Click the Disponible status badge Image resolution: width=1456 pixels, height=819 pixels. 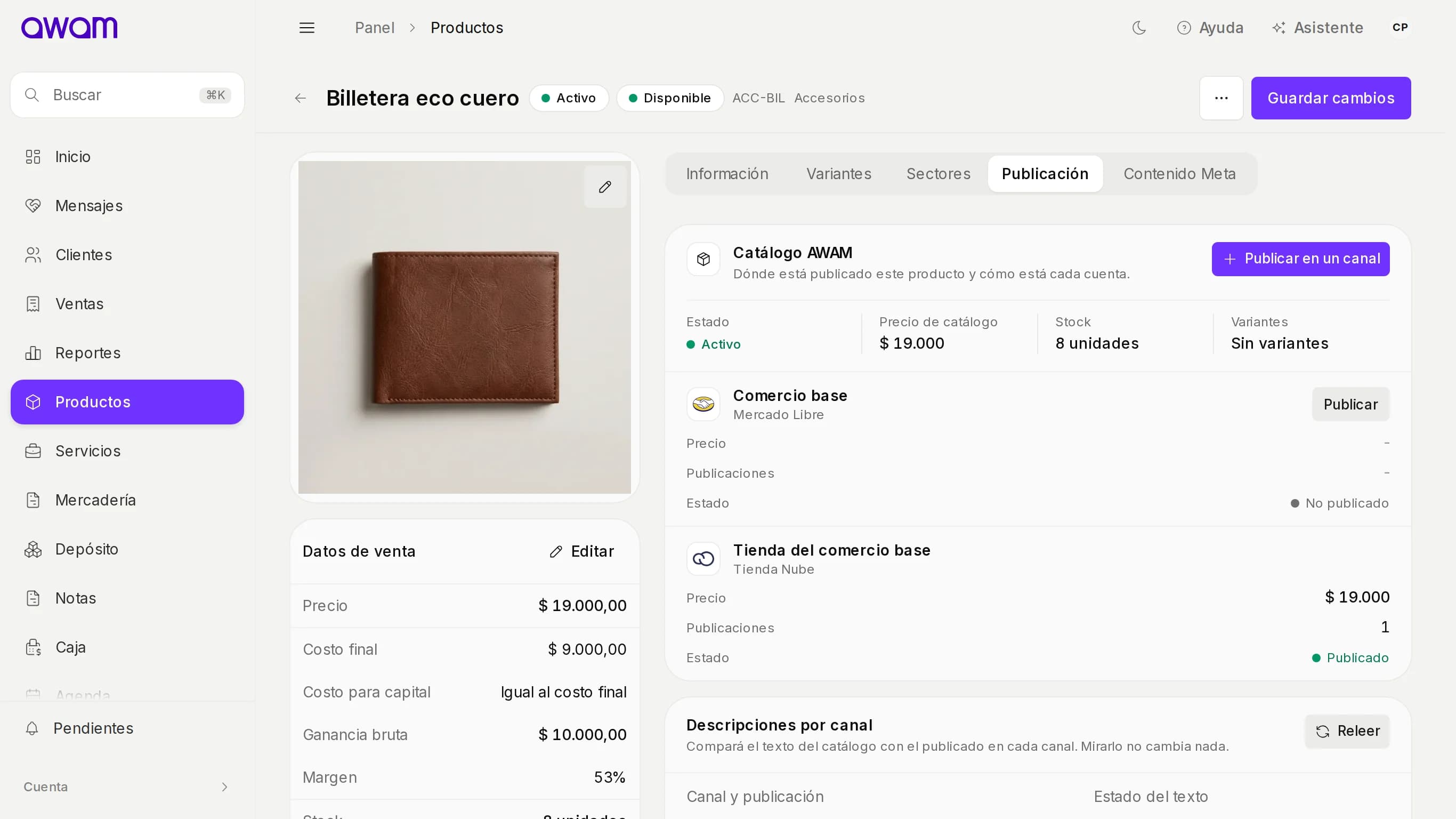pyautogui.click(x=670, y=99)
